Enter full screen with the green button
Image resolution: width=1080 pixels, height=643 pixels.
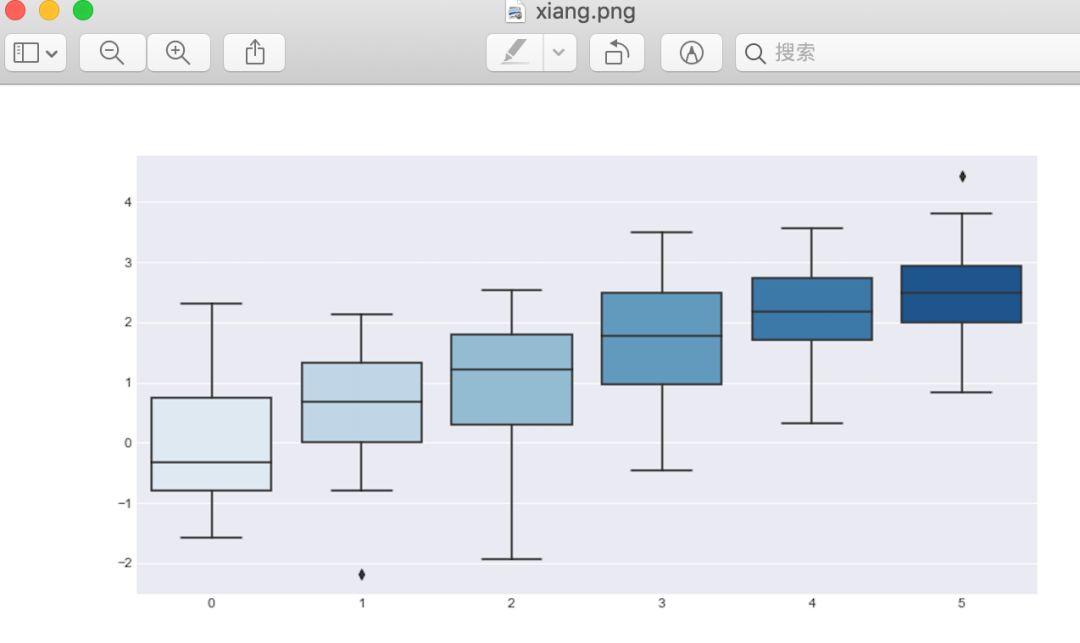(83, 10)
